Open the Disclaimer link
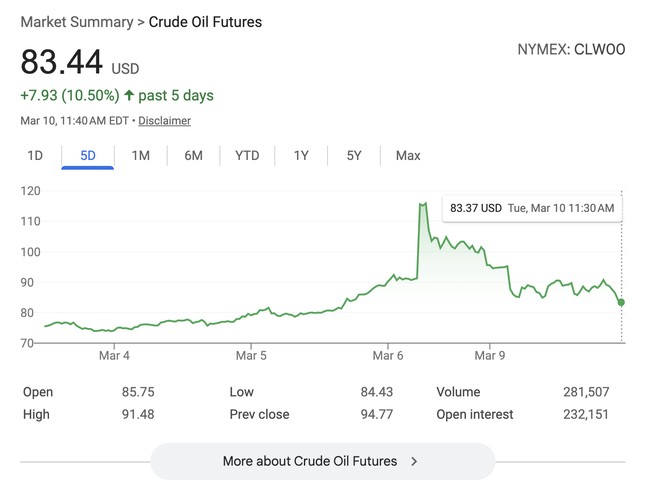The image size is (650, 488). [164, 121]
